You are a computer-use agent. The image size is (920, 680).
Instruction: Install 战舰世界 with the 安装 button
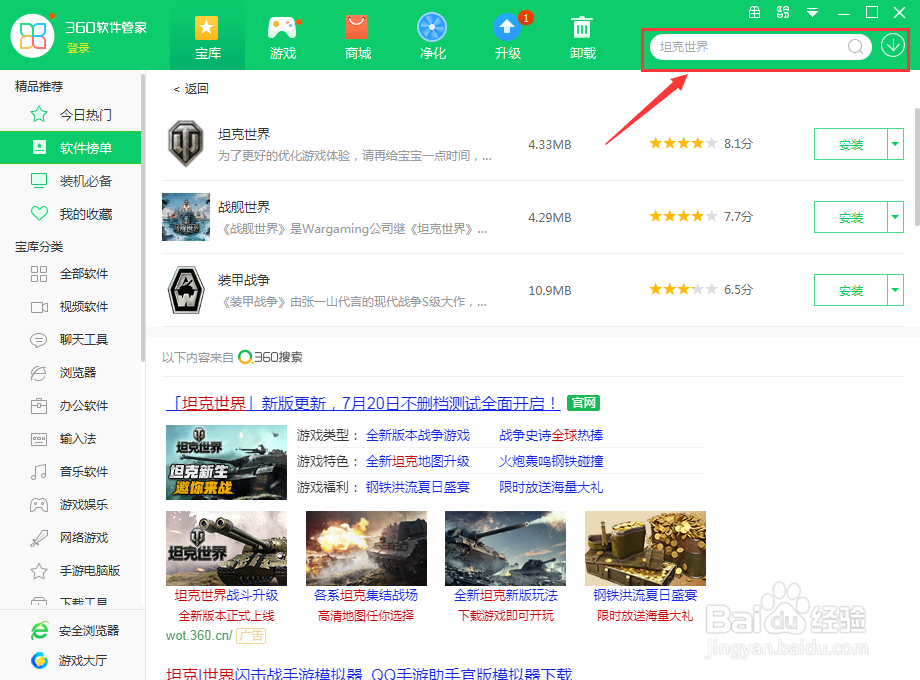[850, 217]
